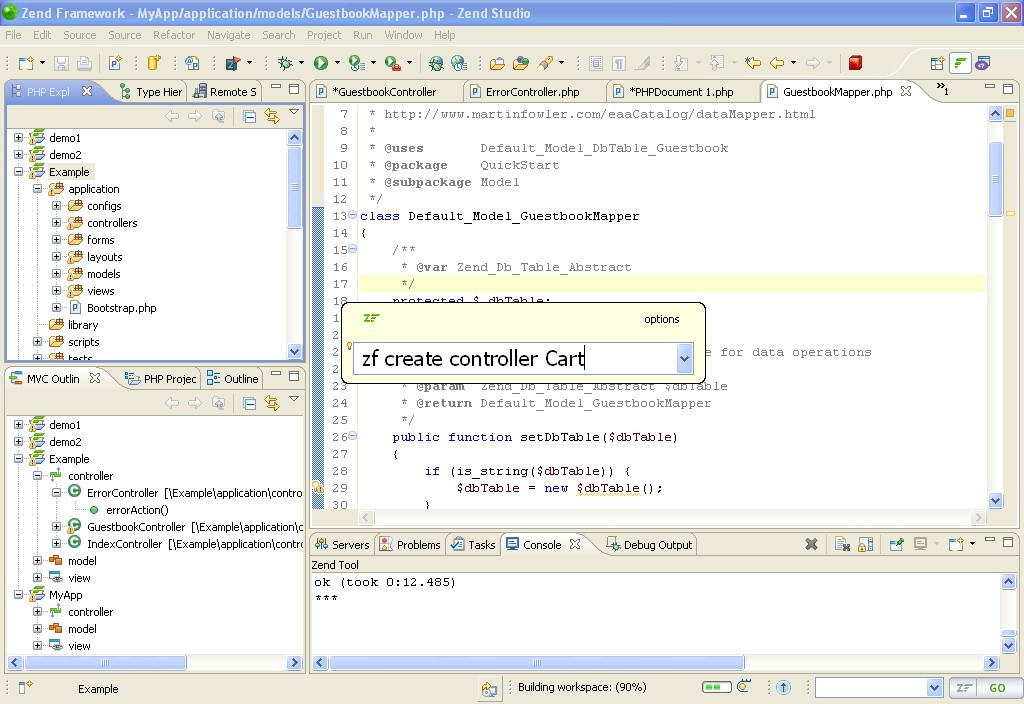1024x704 pixels.
Task: Click Collapse All in MVC Outline
Action: coord(249,404)
